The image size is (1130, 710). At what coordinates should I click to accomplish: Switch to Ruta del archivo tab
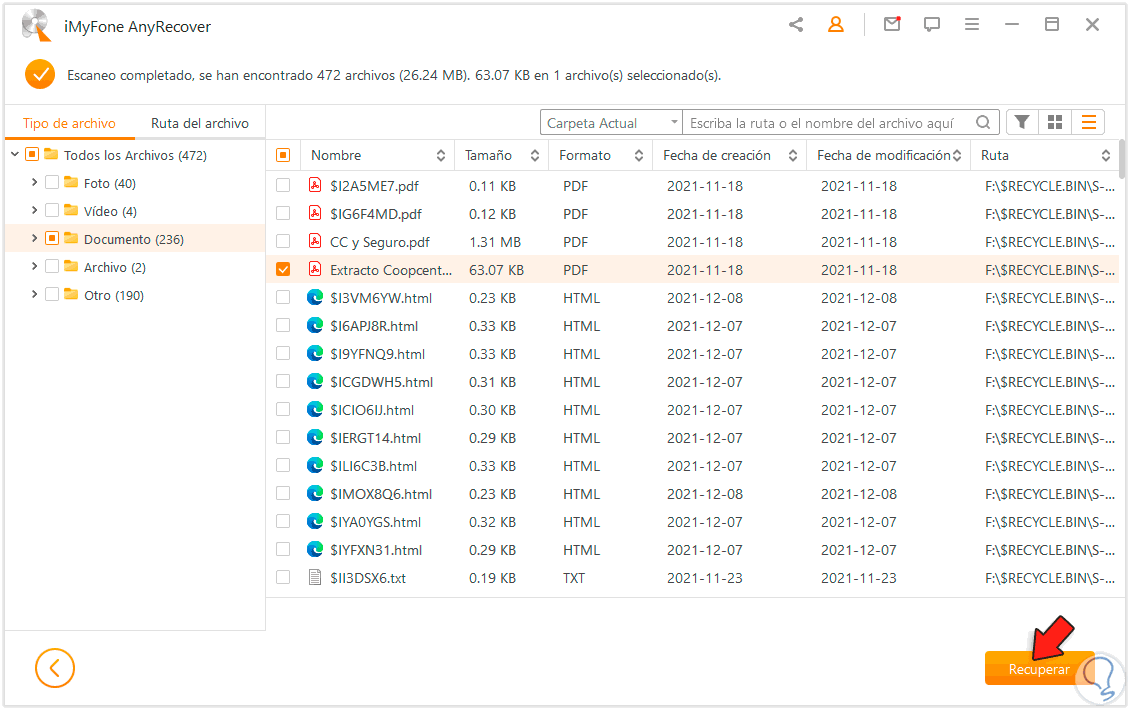200,123
